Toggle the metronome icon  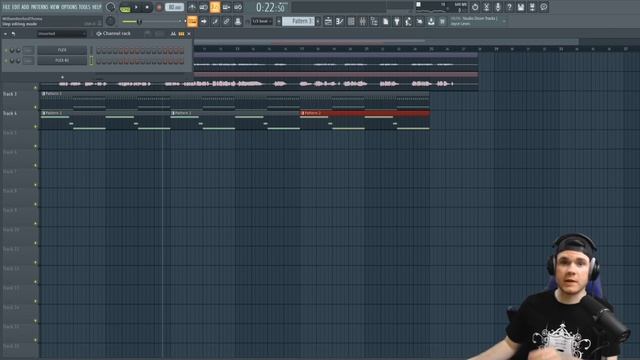(x=192, y=7)
